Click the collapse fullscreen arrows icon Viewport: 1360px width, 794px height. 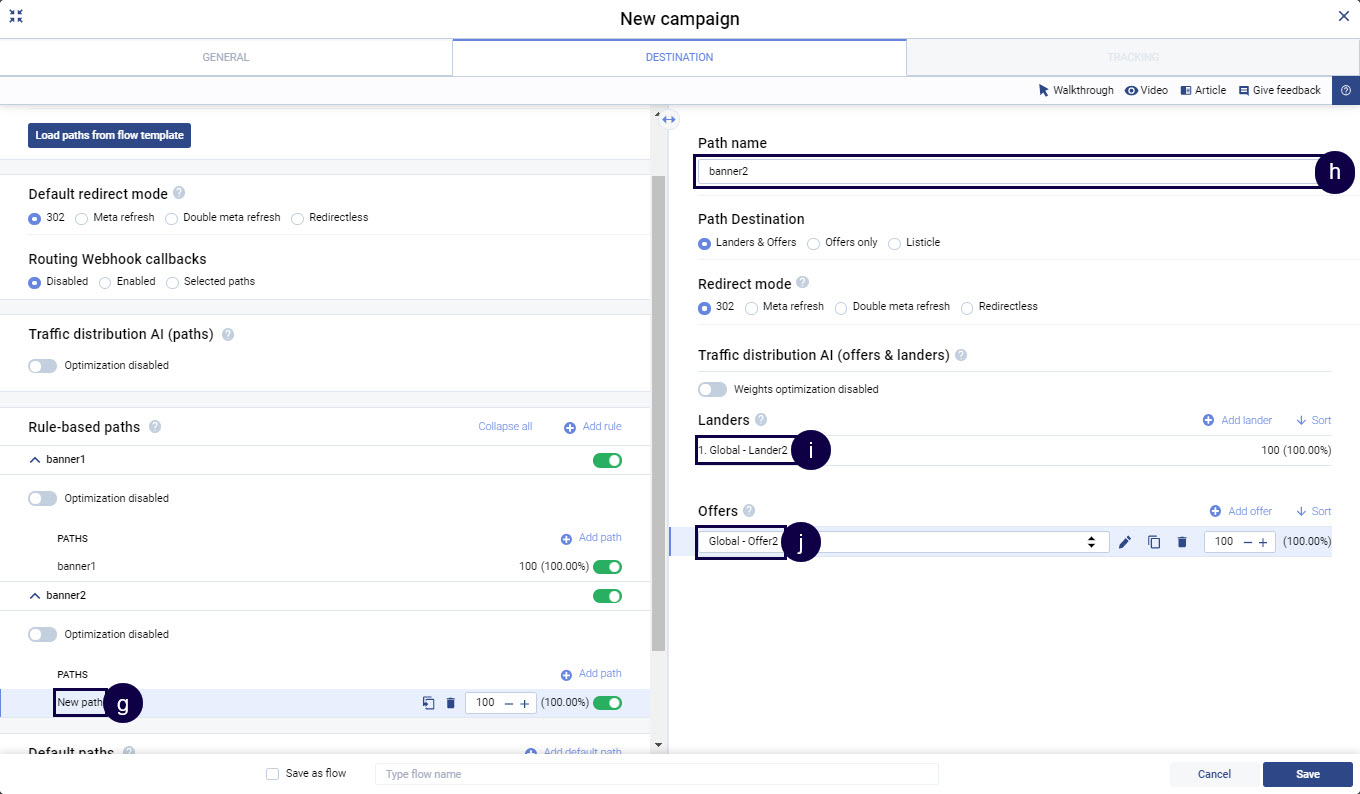(x=16, y=16)
